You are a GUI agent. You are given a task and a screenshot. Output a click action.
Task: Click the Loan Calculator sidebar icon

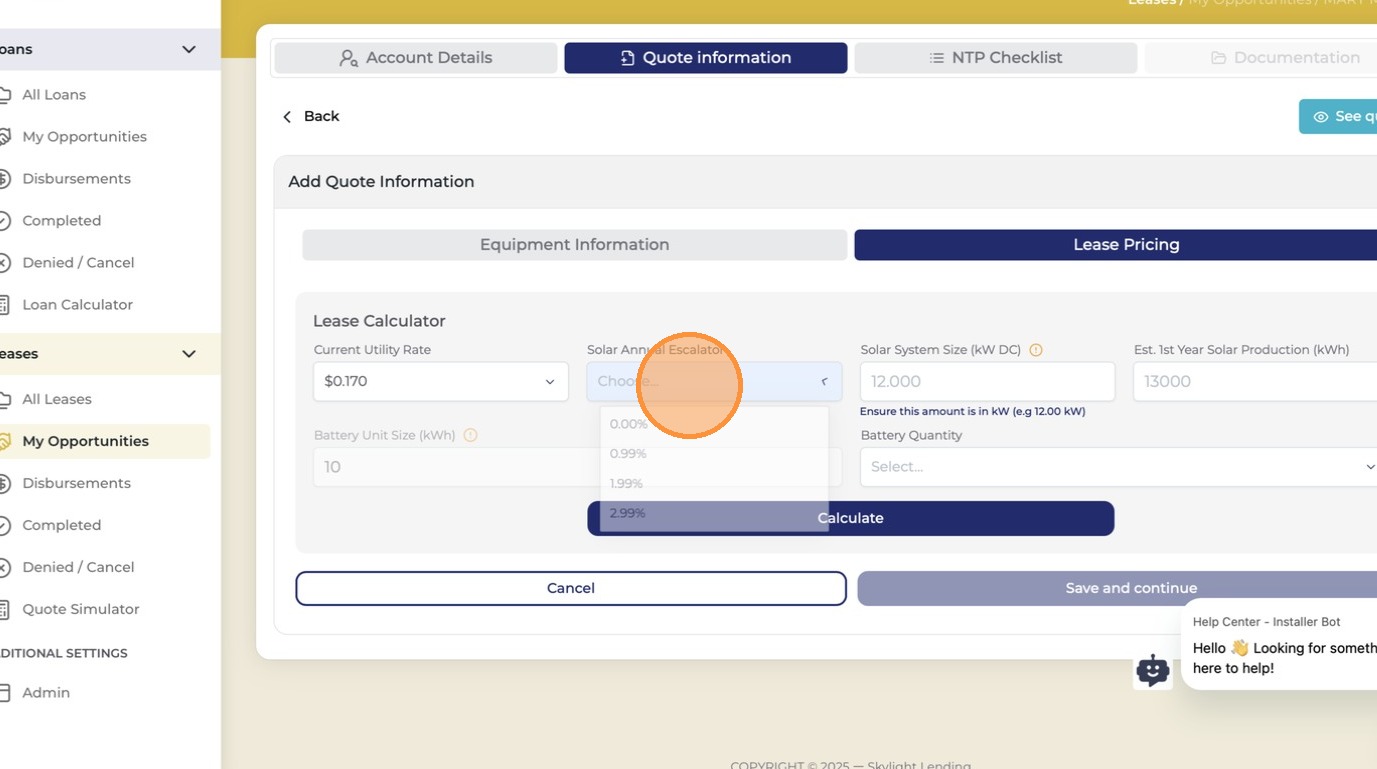click(x=4, y=305)
